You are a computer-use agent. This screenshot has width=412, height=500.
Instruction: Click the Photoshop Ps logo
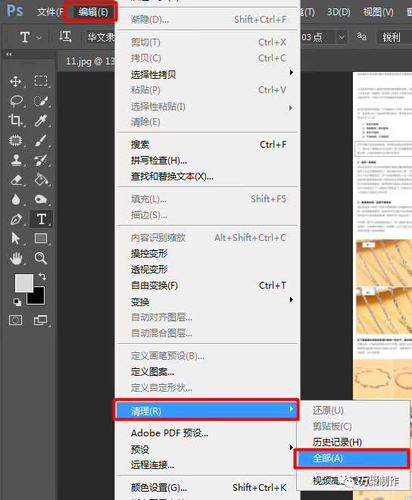15,11
